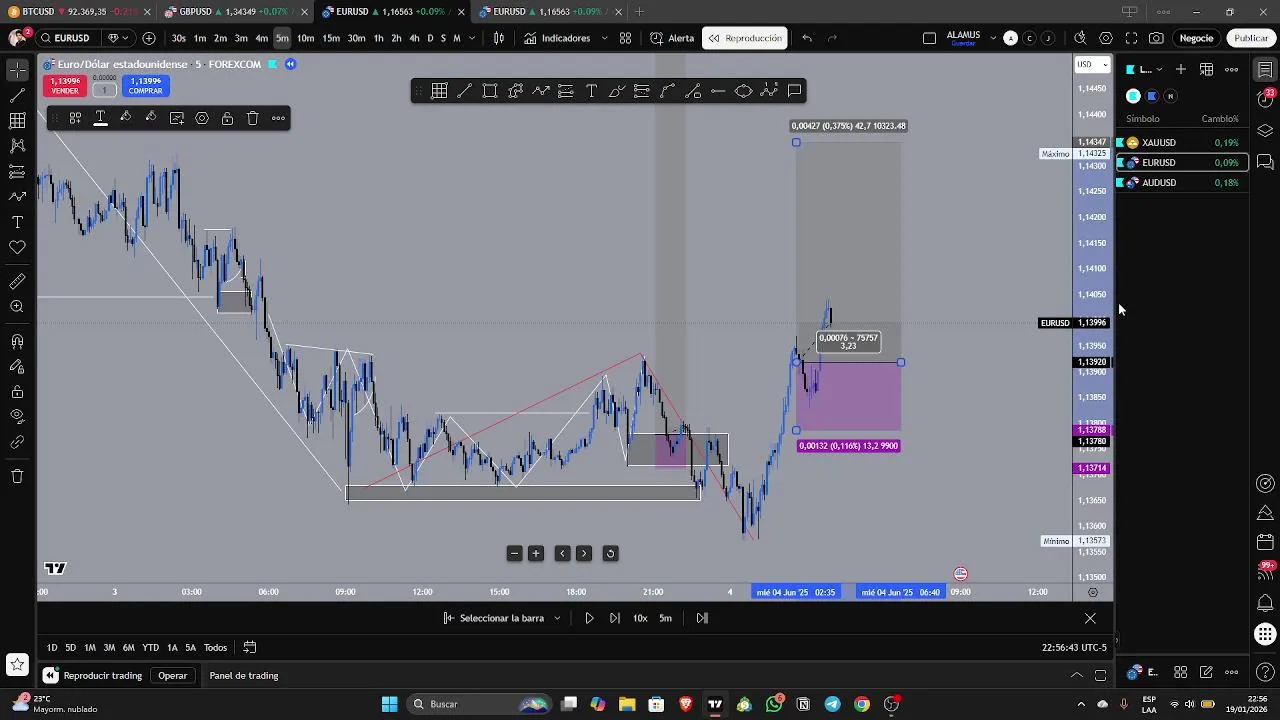Select the 15m timeframe
1280x720 pixels.
coord(331,38)
